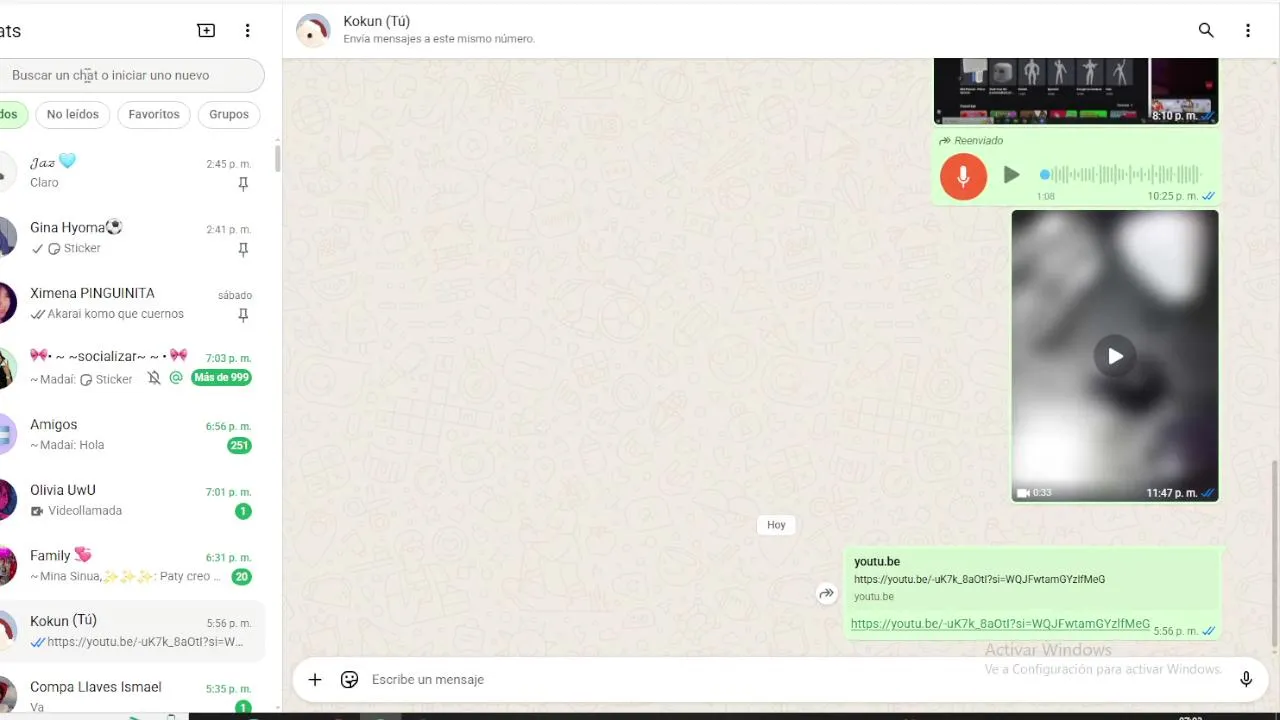Select the 'Favoritos' filter
1280x720 pixels.
click(154, 114)
